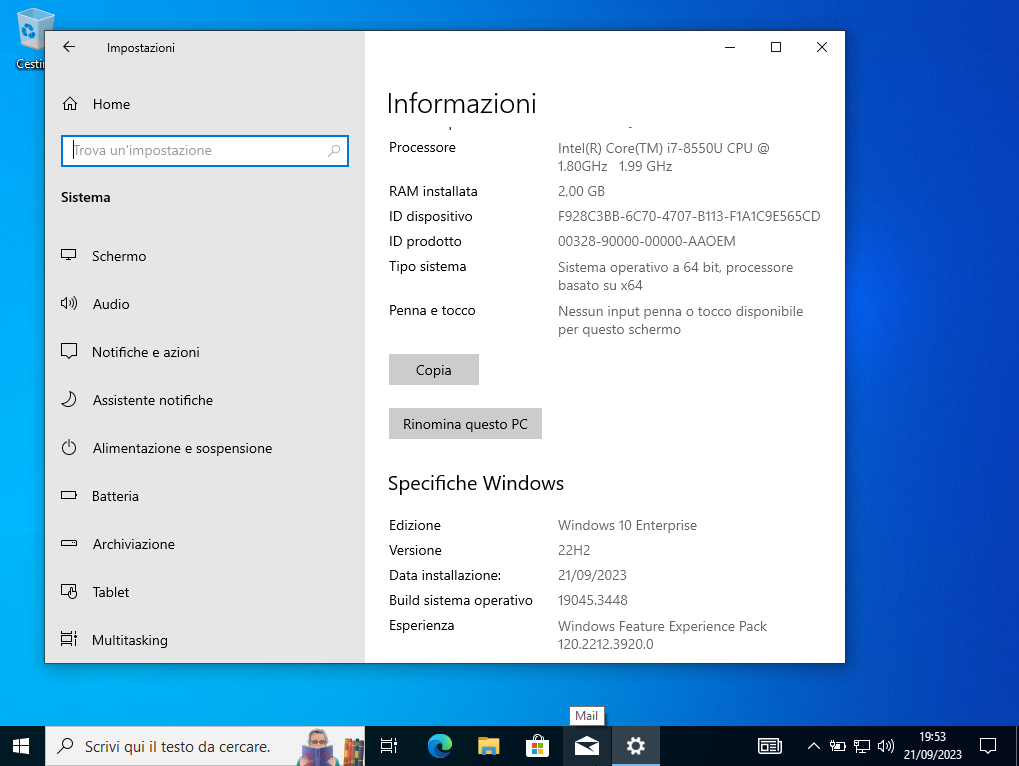
Task: Click the Copia button
Action: click(x=433, y=370)
